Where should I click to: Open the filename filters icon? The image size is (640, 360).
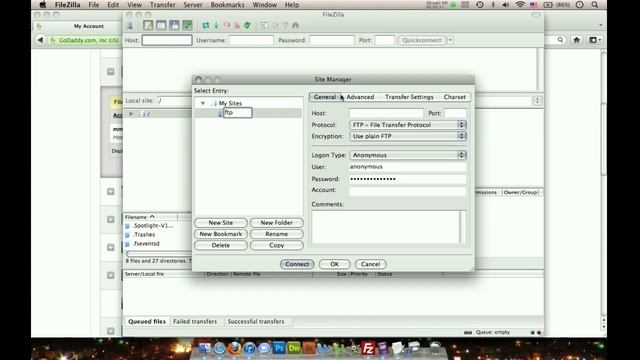pyautogui.click(x=264, y=25)
